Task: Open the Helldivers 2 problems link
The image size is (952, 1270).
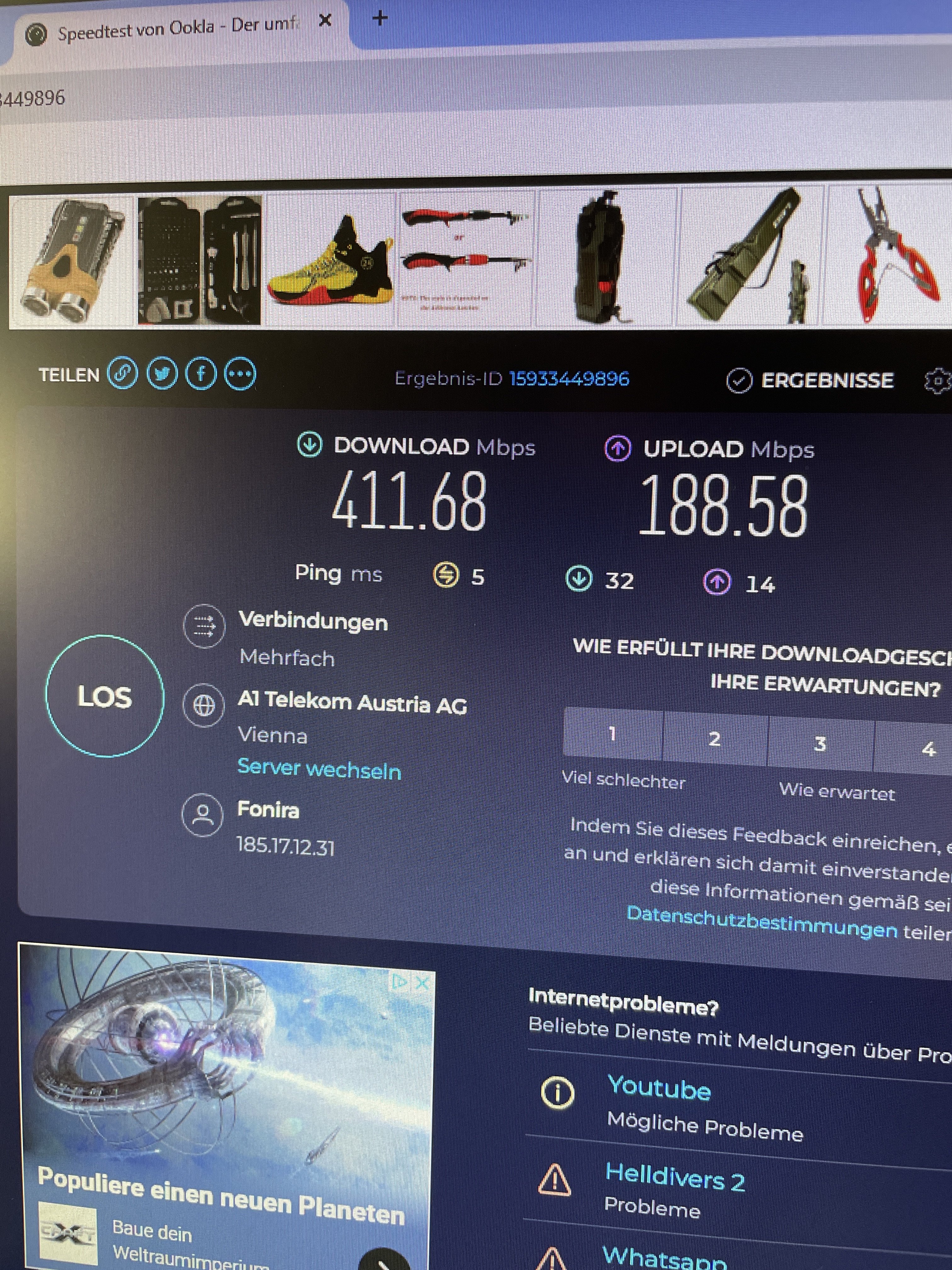Action: click(x=675, y=1178)
